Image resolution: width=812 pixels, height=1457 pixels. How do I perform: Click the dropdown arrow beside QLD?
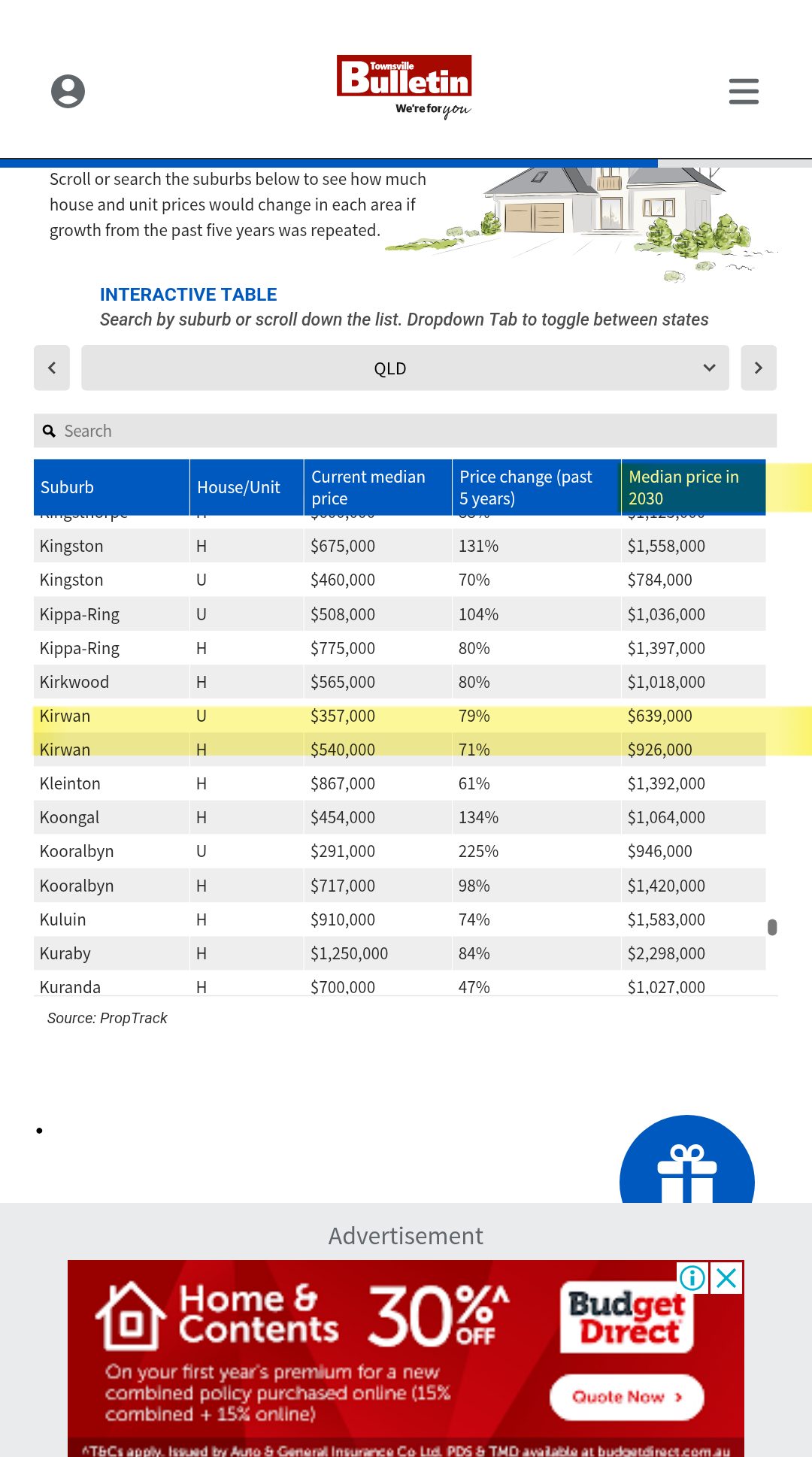point(709,368)
